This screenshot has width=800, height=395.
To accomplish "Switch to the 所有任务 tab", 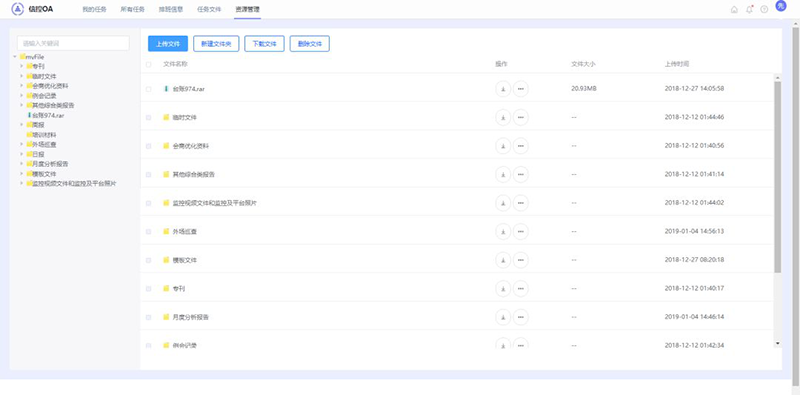I will [x=133, y=9].
